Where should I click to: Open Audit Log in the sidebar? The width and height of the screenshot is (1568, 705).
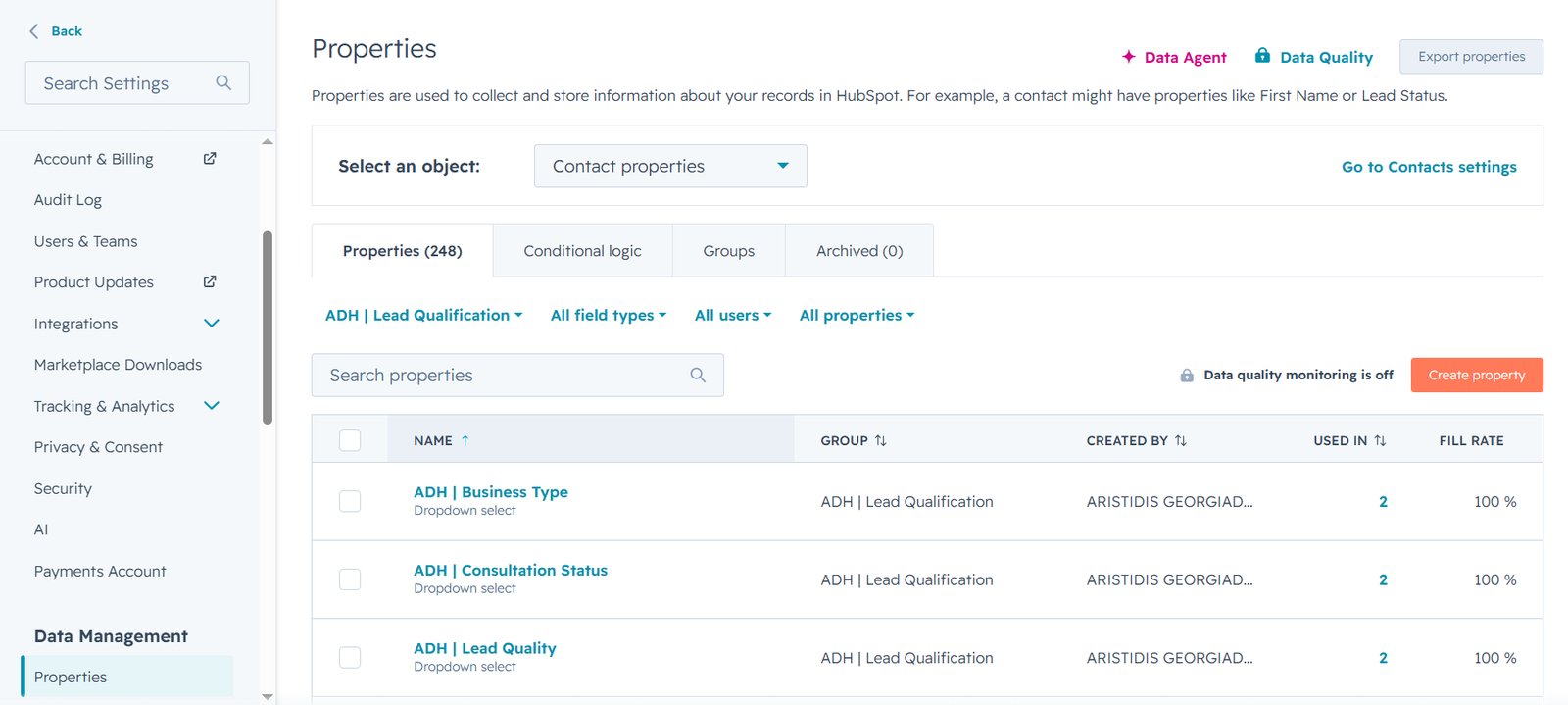pos(68,200)
